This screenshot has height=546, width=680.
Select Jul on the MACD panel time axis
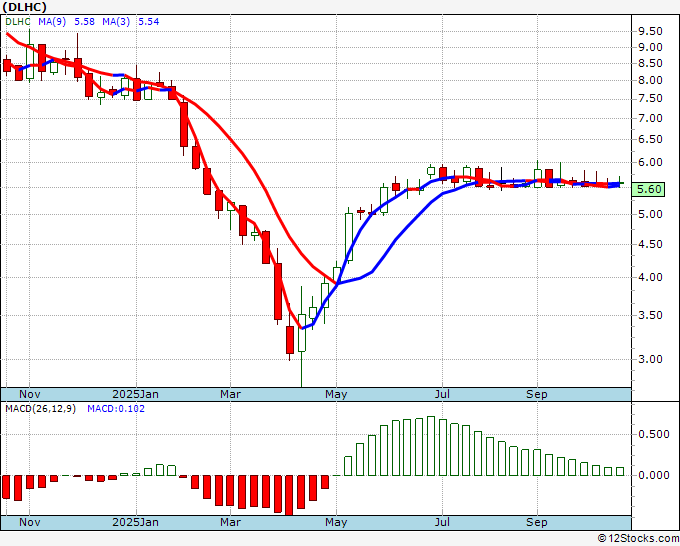pos(442,522)
